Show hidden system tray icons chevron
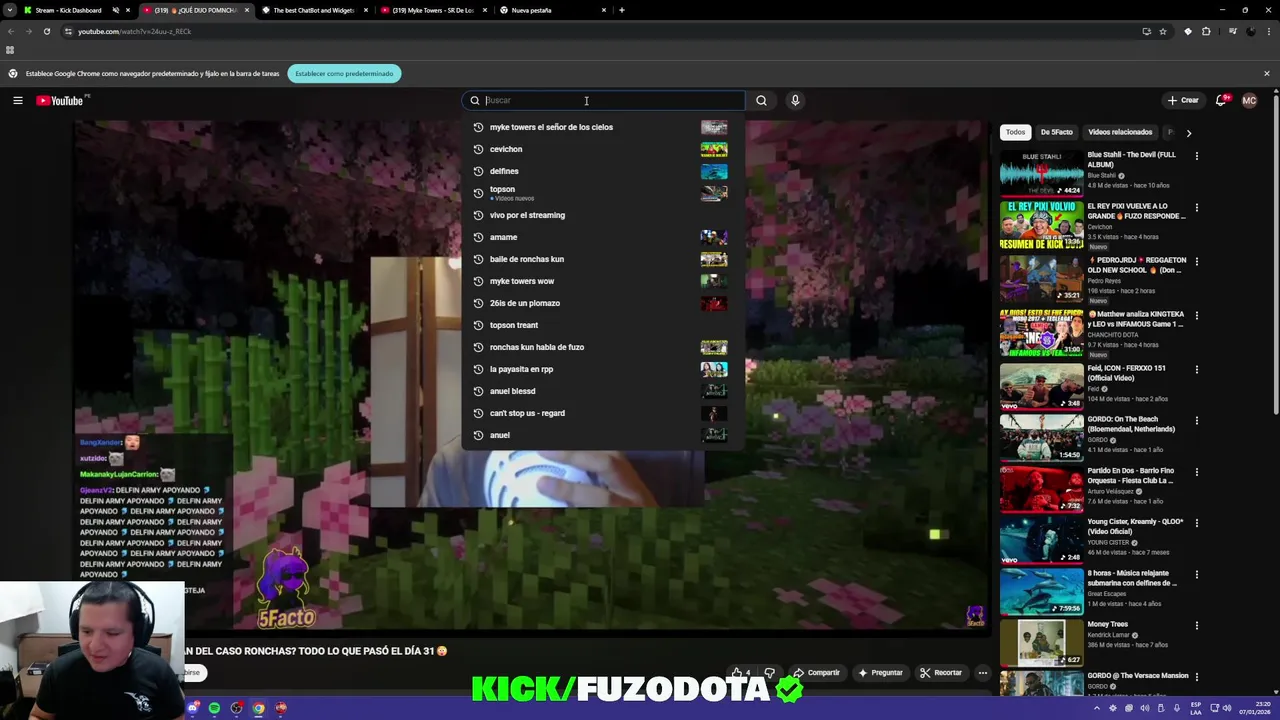1280x720 pixels. point(1096,708)
